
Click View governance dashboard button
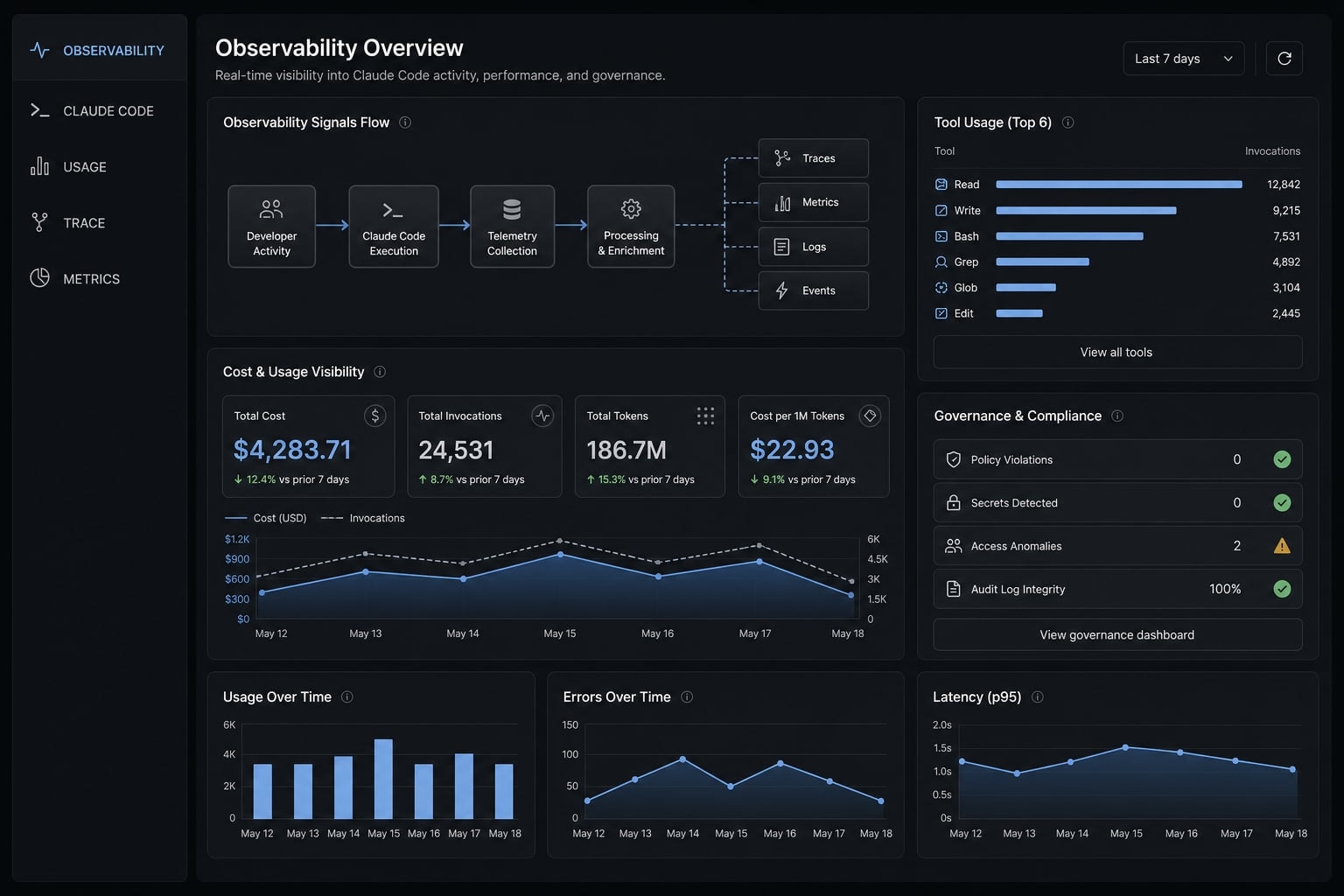pyautogui.click(x=1117, y=634)
